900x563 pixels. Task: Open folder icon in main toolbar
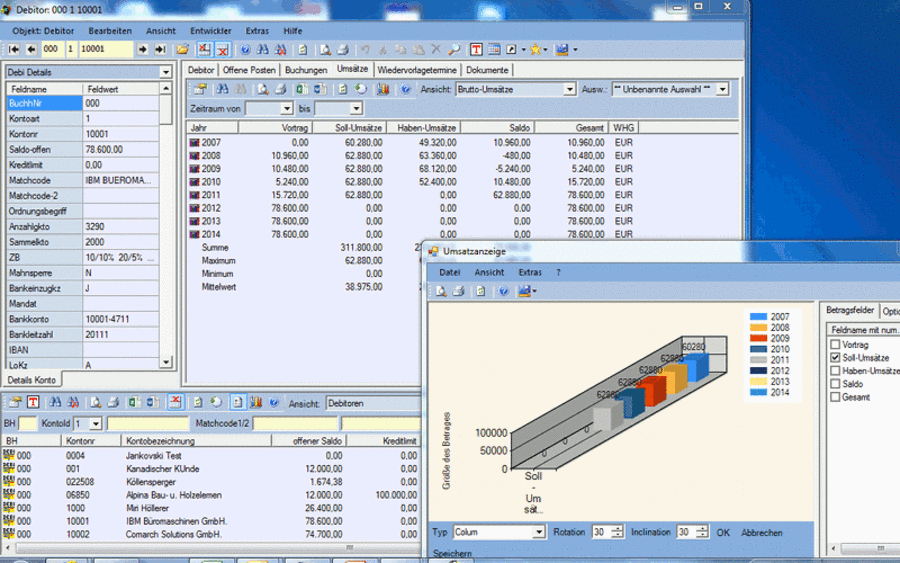click(183, 49)
